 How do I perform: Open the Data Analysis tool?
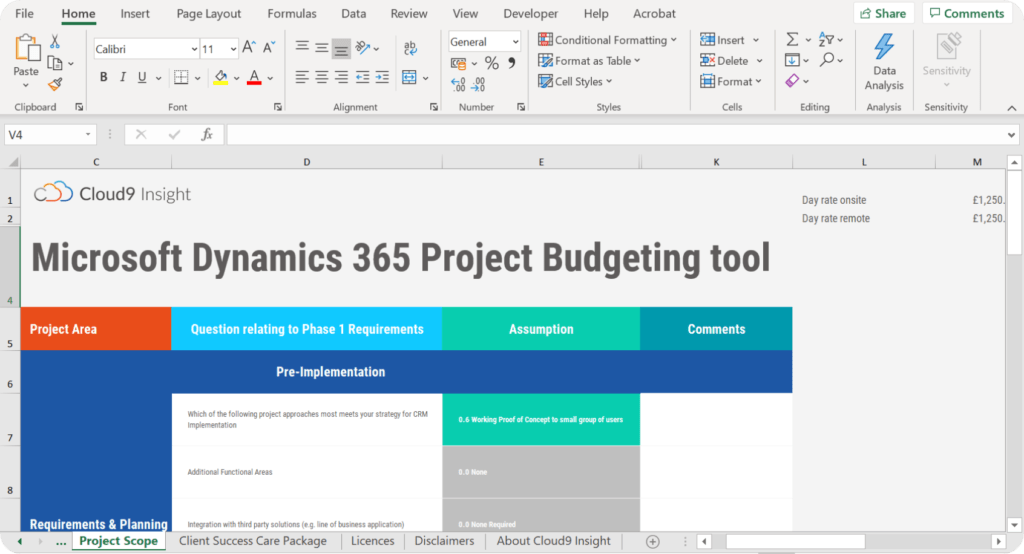click(884, 61)
